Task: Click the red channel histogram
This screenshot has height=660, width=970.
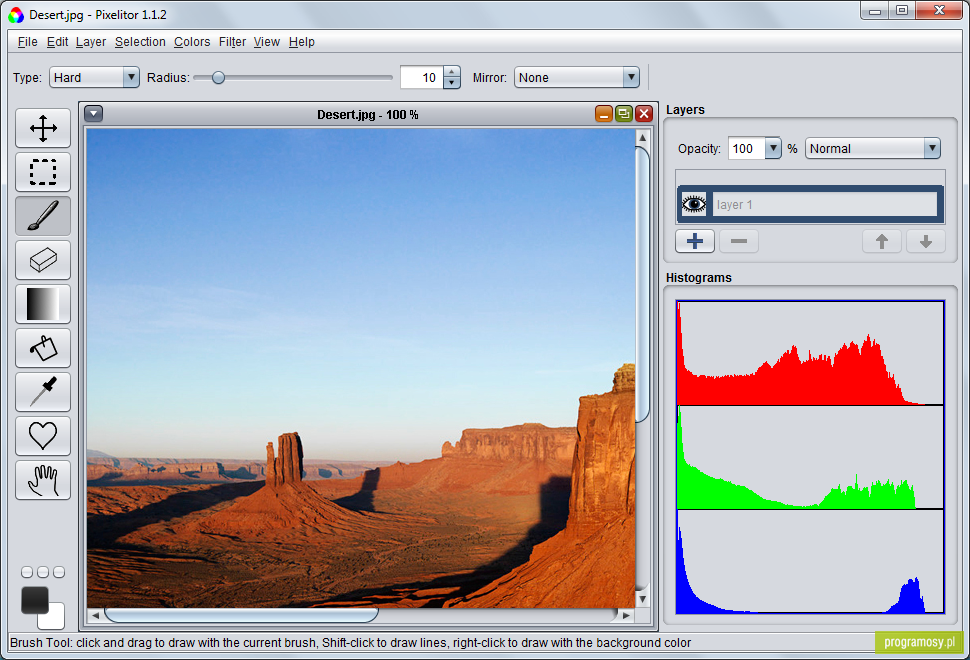Action: tap(810, 353)
